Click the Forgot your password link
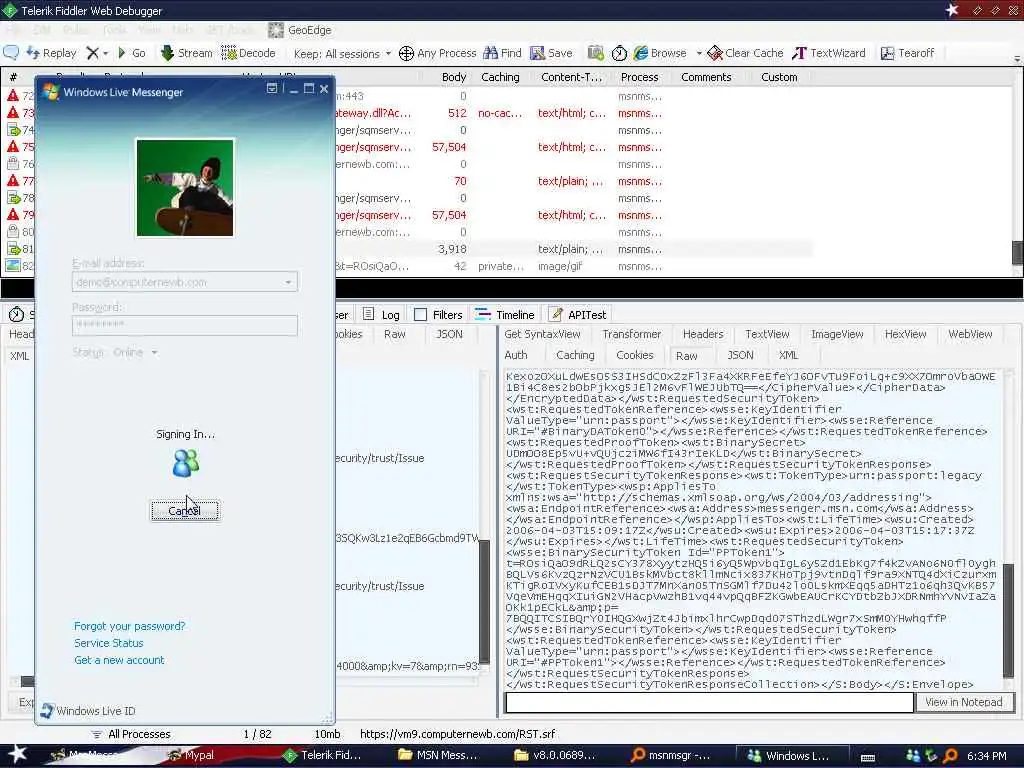The height and width of the screenshot is (768, 1024). [129, 626]
